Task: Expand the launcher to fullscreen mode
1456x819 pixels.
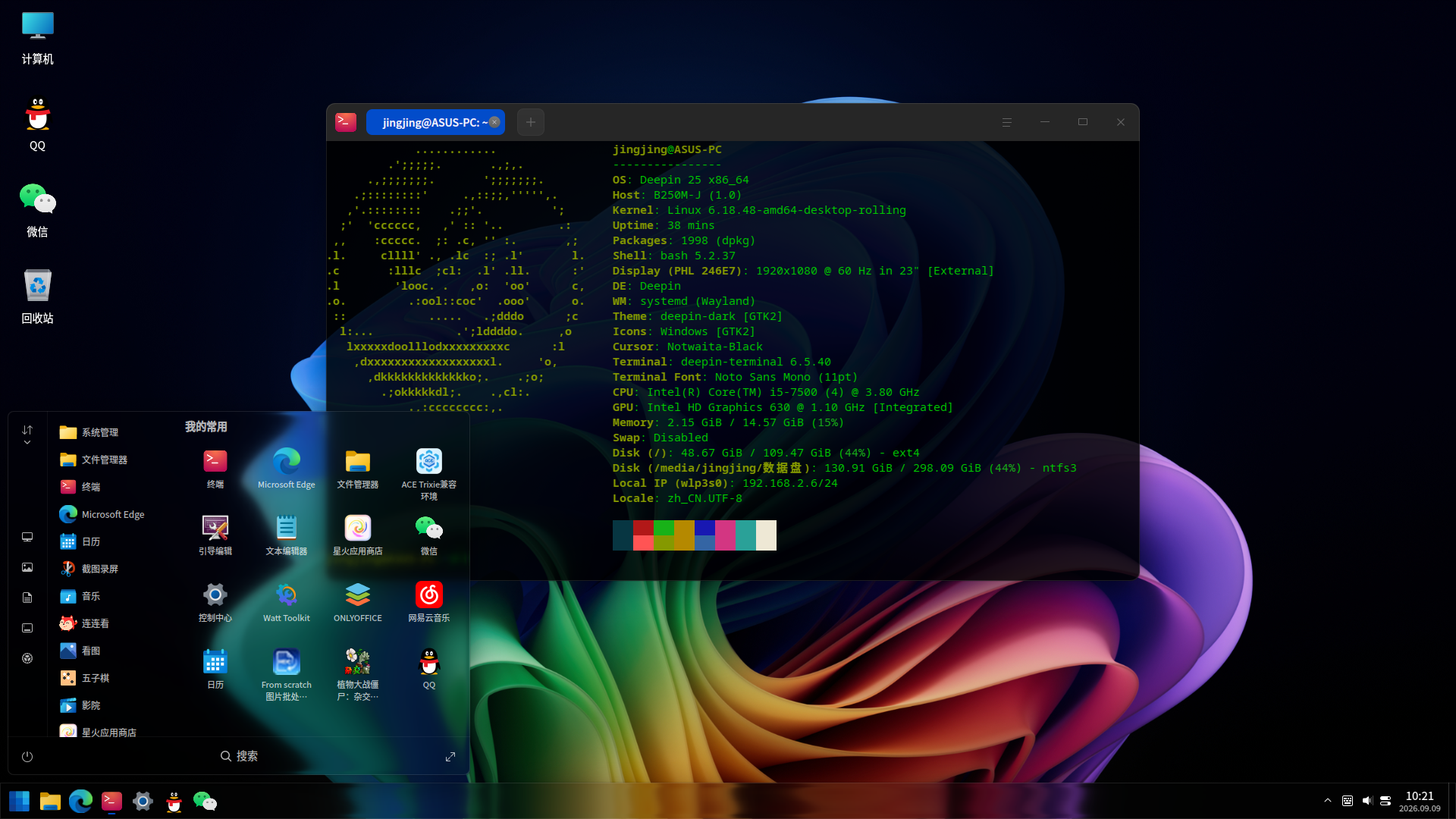Action: pos(450,757)
